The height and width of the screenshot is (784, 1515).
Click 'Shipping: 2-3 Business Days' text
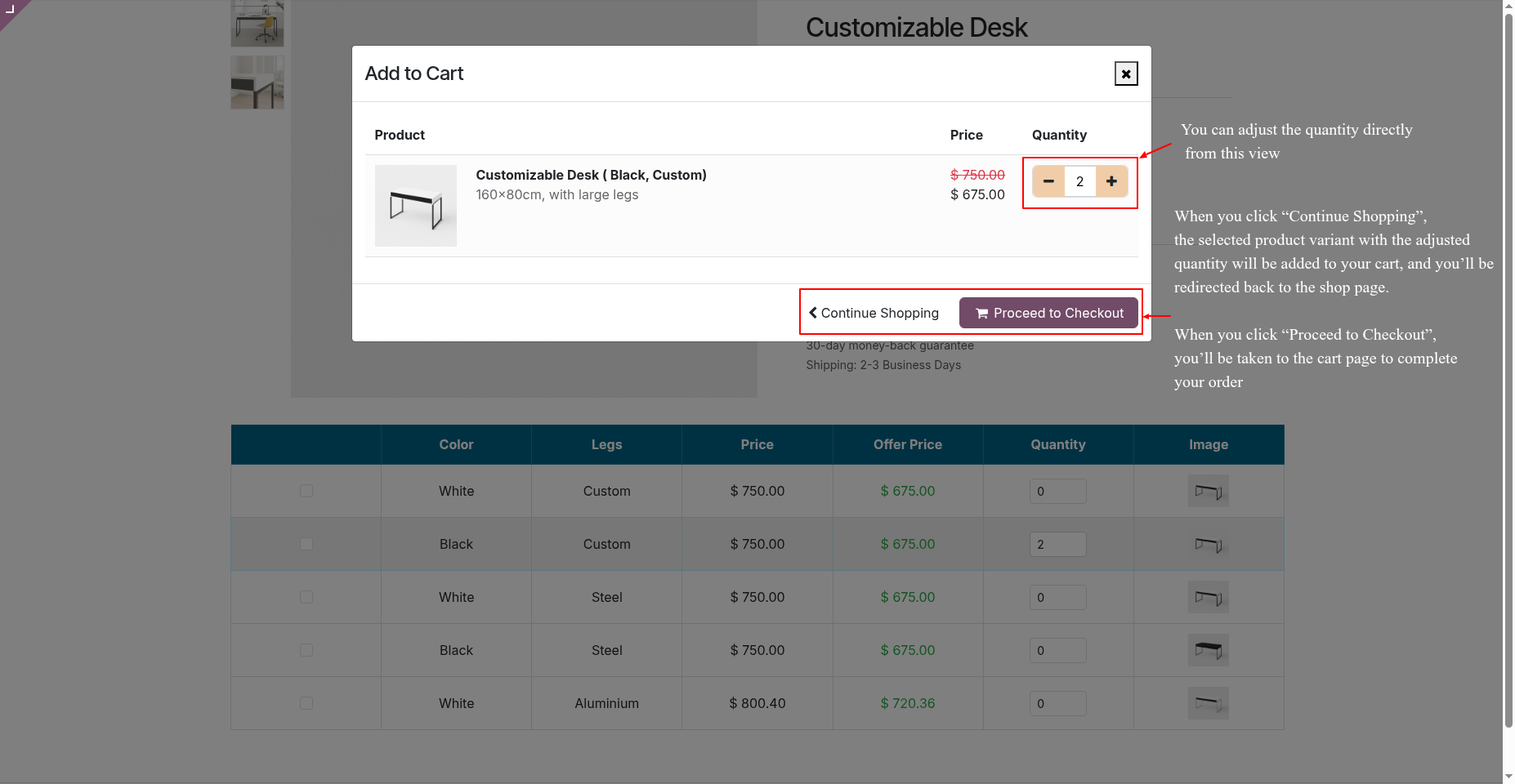coord(883,365)
